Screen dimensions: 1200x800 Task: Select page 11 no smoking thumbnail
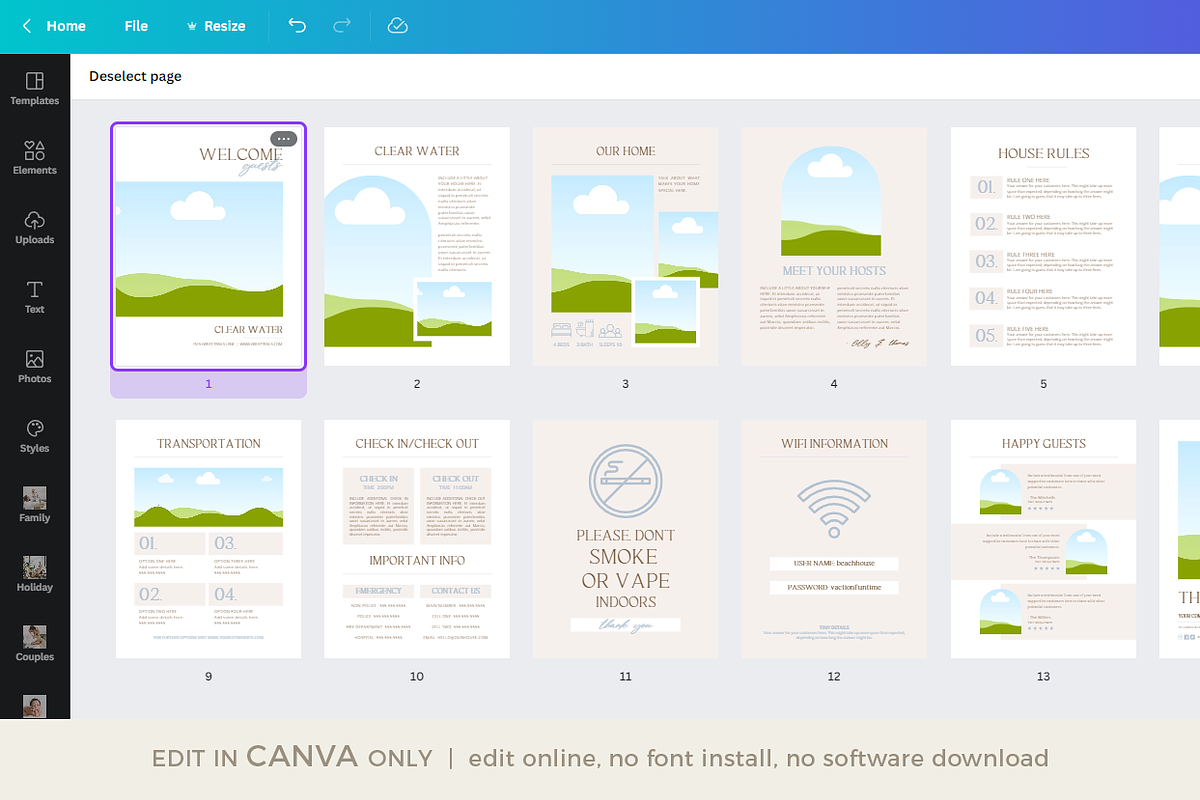625,539
